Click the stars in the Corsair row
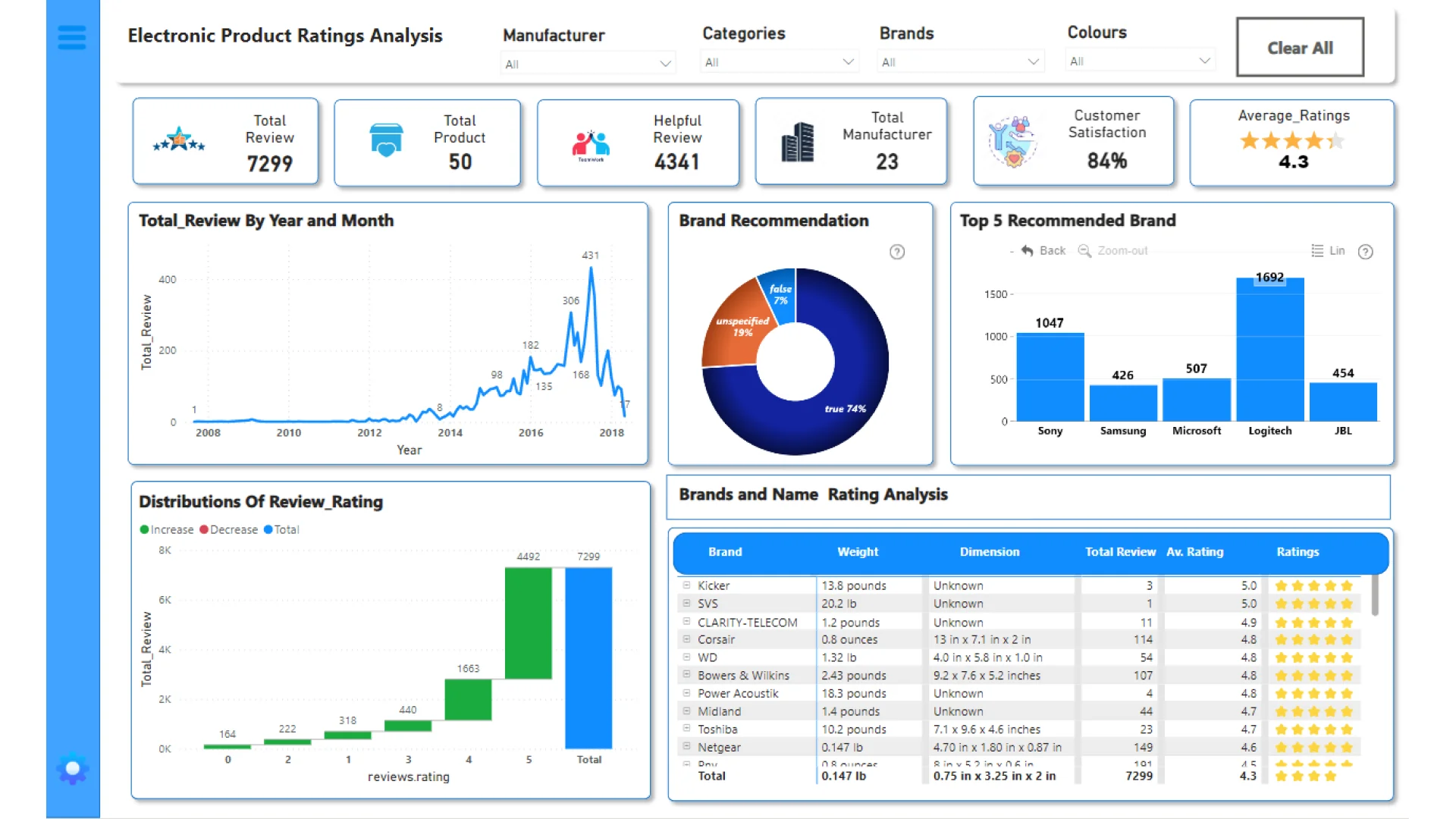This screenshot has height=819, width=1456. 1314,640
